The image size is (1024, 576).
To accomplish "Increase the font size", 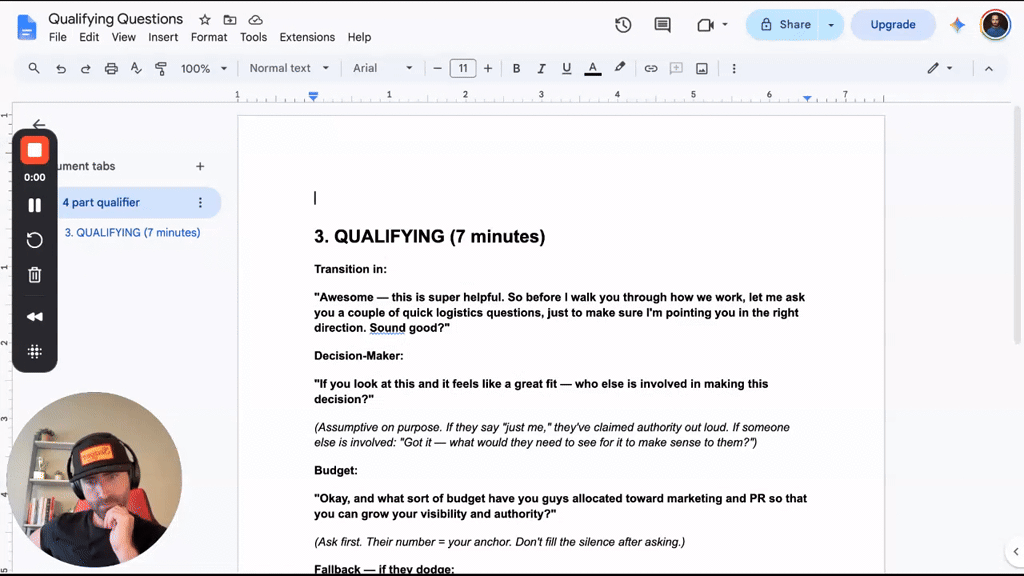I will click(488, 68).
